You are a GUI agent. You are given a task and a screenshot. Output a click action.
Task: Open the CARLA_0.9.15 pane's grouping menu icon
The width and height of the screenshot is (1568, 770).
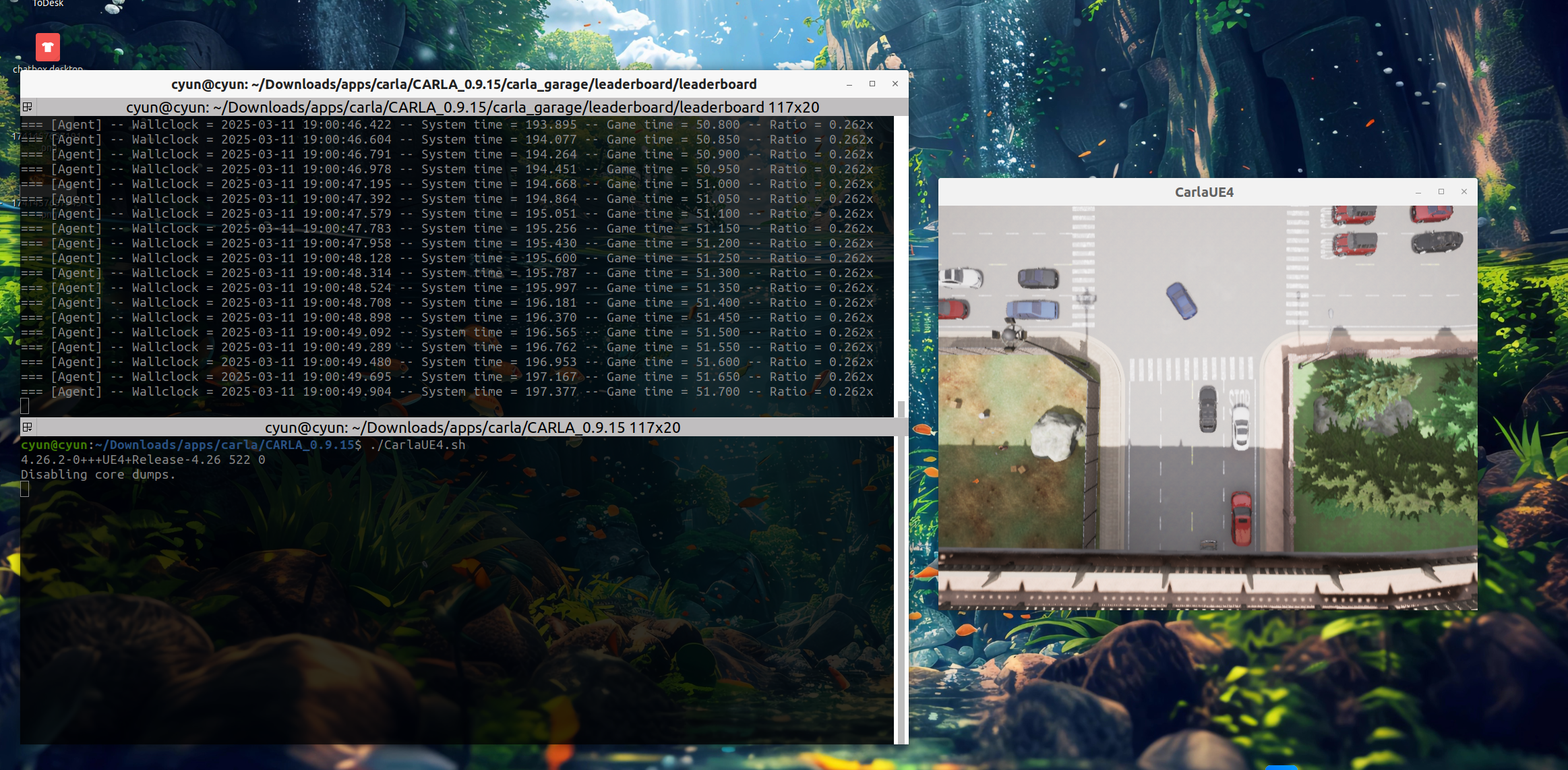coord(28,427)
